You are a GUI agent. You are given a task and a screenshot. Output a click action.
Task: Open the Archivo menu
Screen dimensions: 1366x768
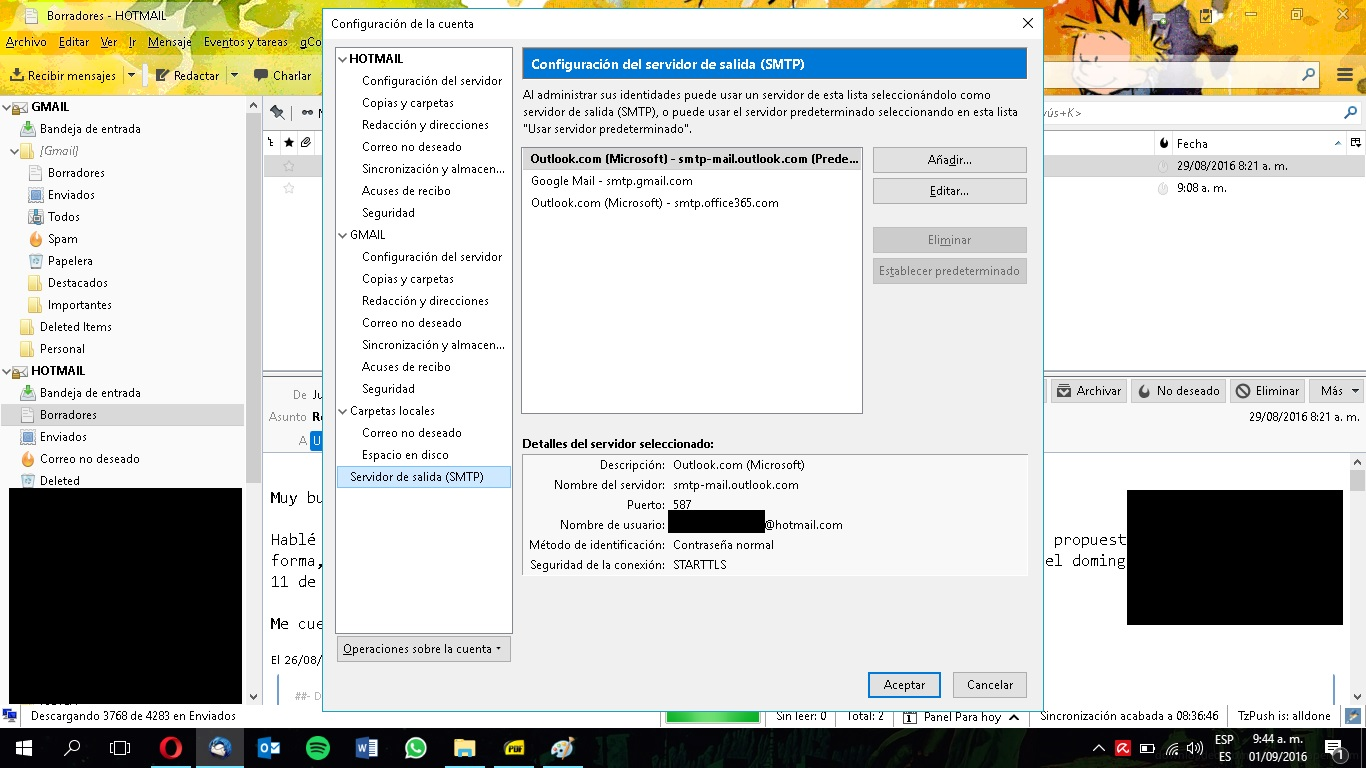coord(26,42)
